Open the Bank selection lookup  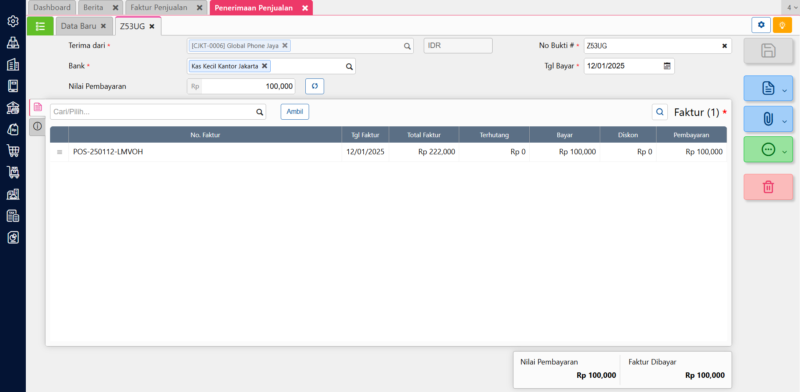pyautogui.click(x=349, y=66)
